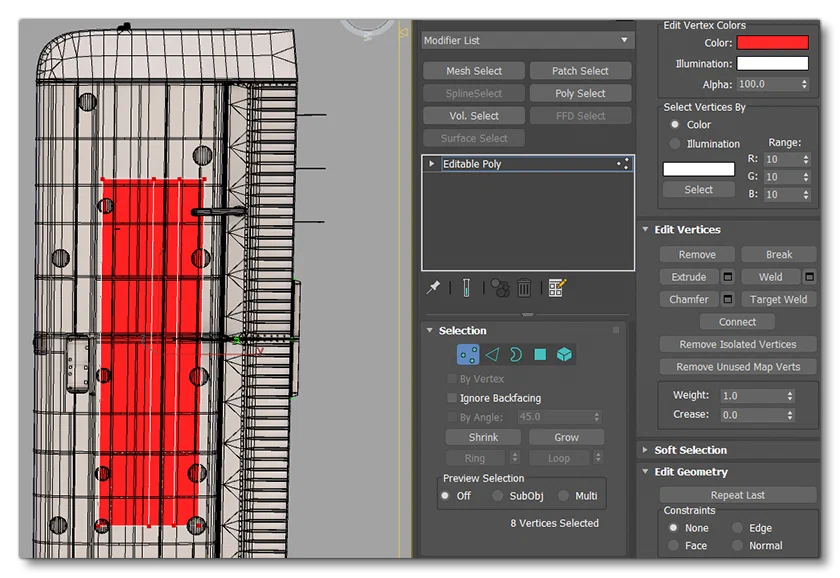
Task: Click Remove Isolated Vertices button
Action: click(738, 344)
